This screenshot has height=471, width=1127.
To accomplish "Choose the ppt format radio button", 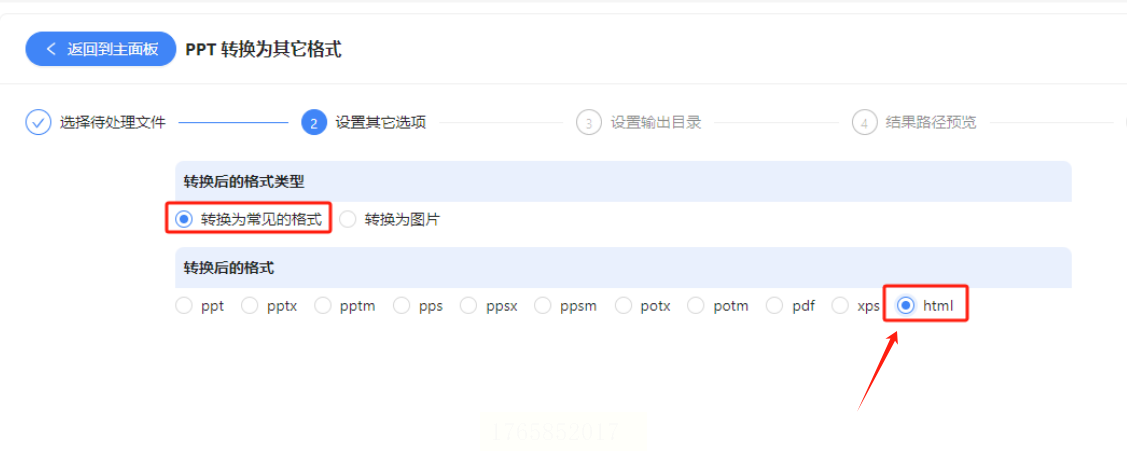I will 184,306.
